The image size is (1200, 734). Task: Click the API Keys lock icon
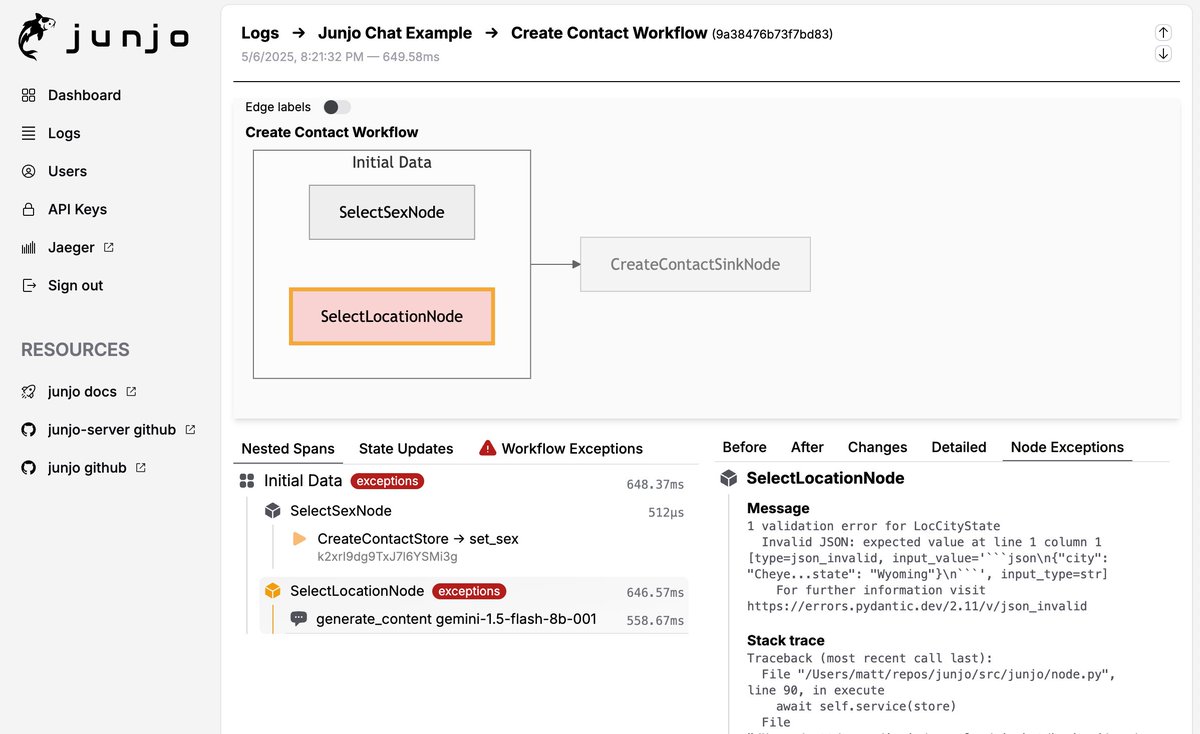pos(28,209)
